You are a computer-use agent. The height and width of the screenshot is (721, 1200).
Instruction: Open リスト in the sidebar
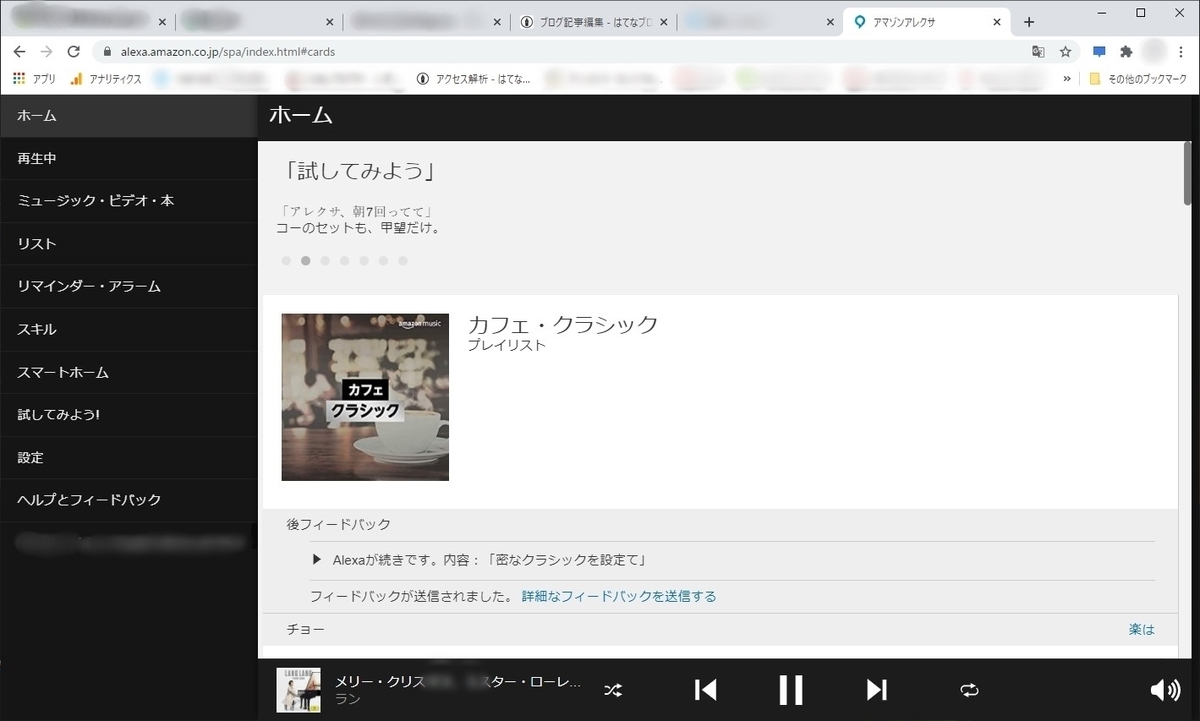[128, 244]
